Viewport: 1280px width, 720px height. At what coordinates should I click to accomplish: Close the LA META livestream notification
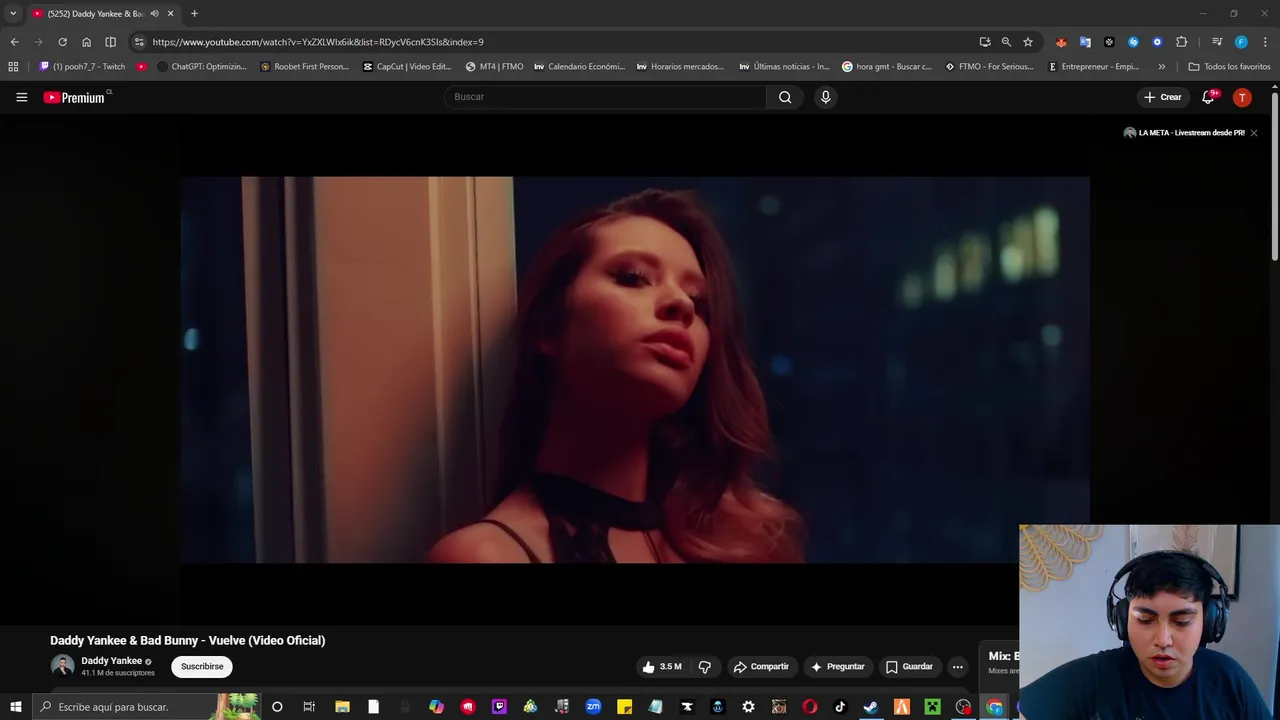[x=1253, y=133]
